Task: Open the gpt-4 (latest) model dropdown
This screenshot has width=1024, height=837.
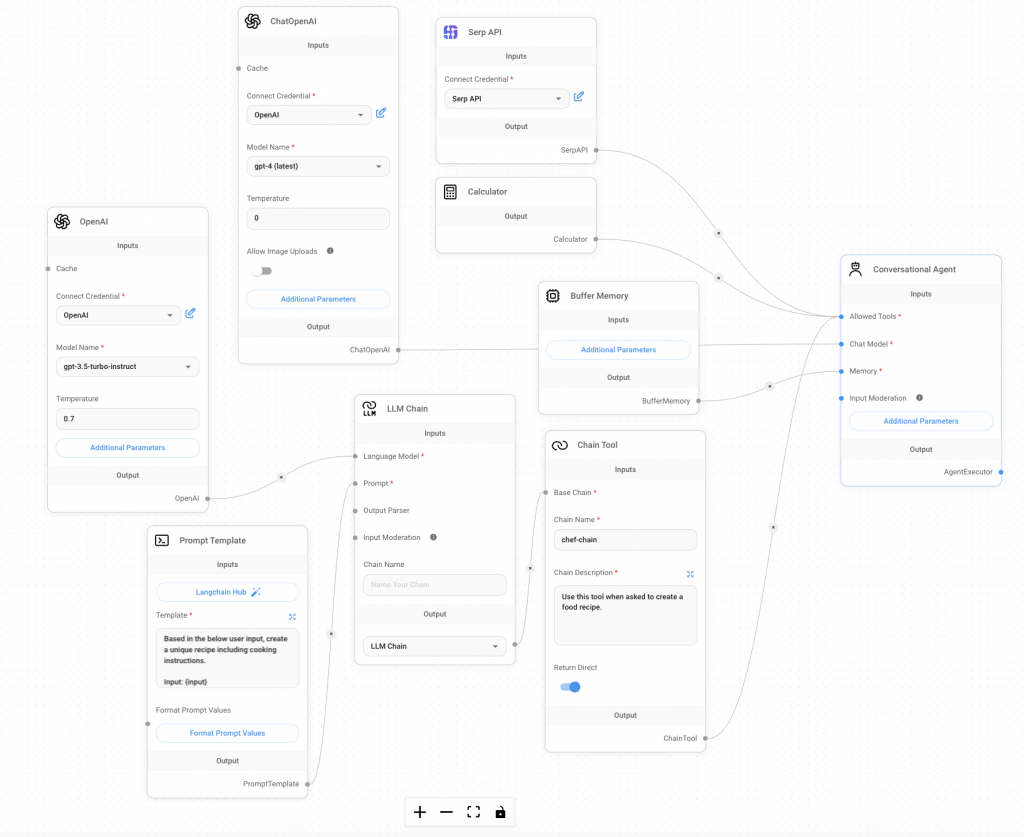Action: pos(318,166)
